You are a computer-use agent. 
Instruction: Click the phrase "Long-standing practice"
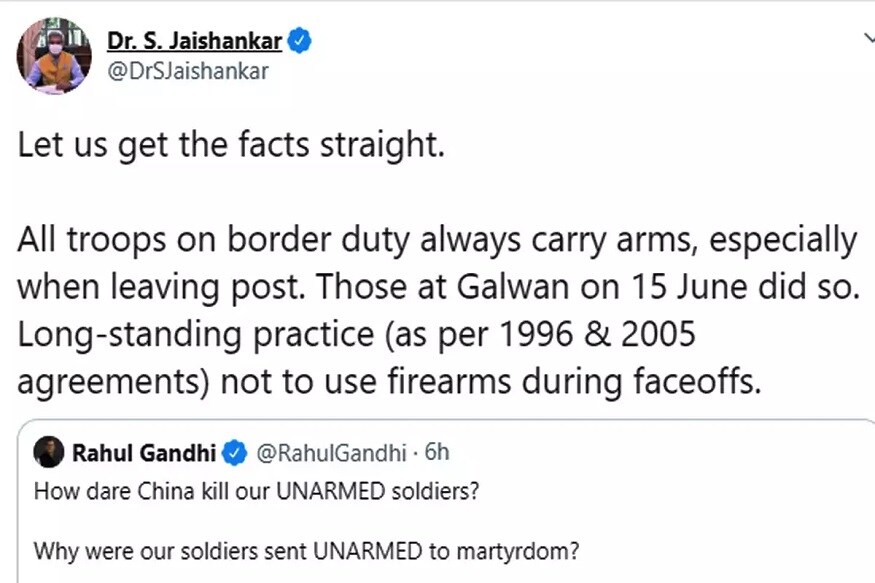pyautogui.click(x=196, y=335)
